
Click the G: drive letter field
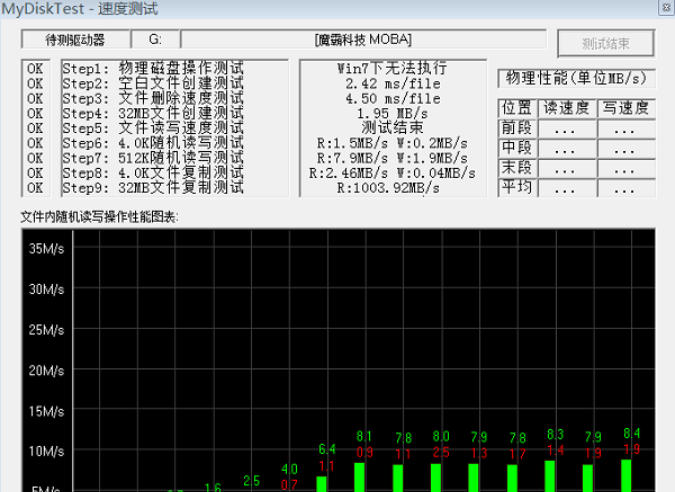pyautogui.click(x=155, y=40)
